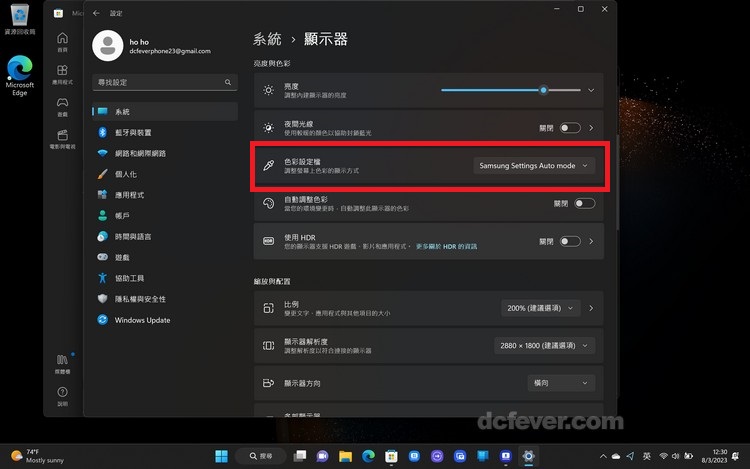750x469 pixels.
Task: Open the volume speaker tray icon
Action: click(x=675, y=456)
